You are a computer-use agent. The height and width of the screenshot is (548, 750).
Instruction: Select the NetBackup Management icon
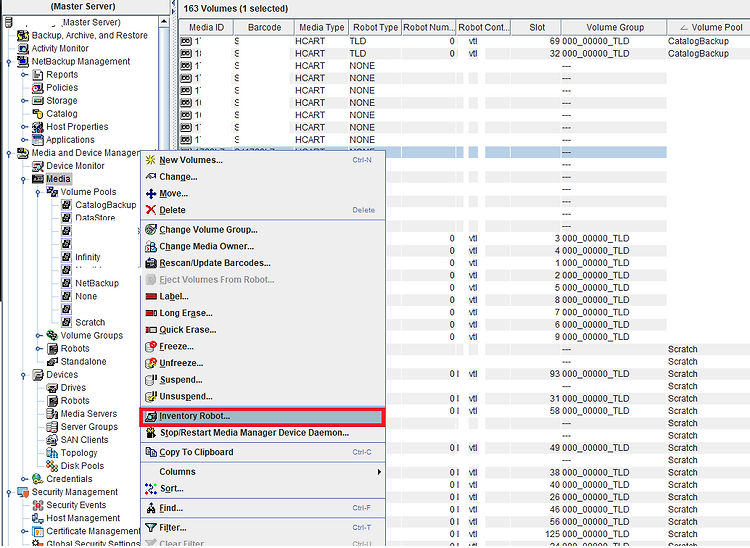tap(23, 62)
